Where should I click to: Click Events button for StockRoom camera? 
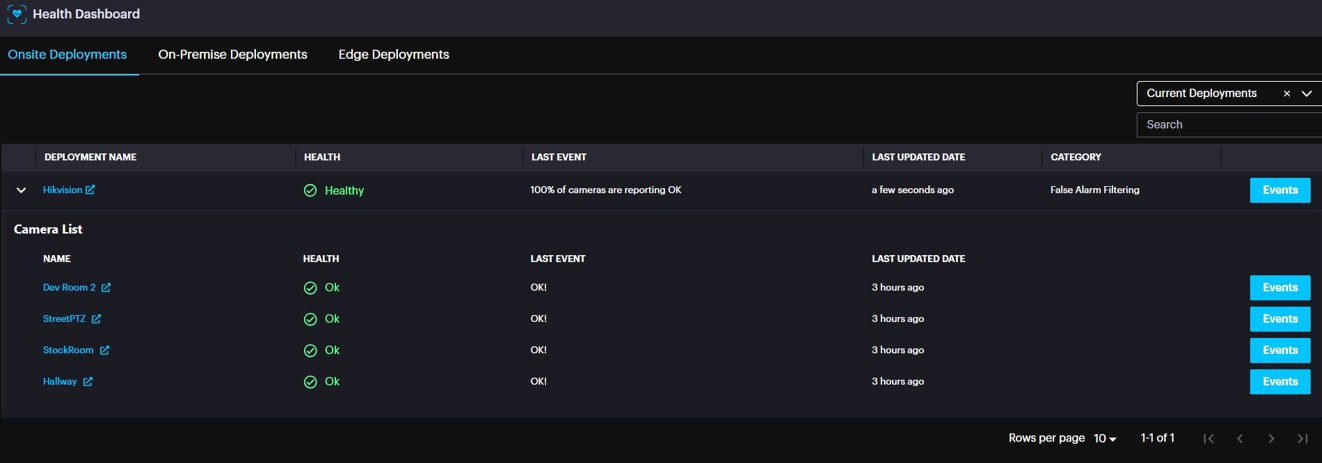pyautogui.click(x=1279, y=350)
